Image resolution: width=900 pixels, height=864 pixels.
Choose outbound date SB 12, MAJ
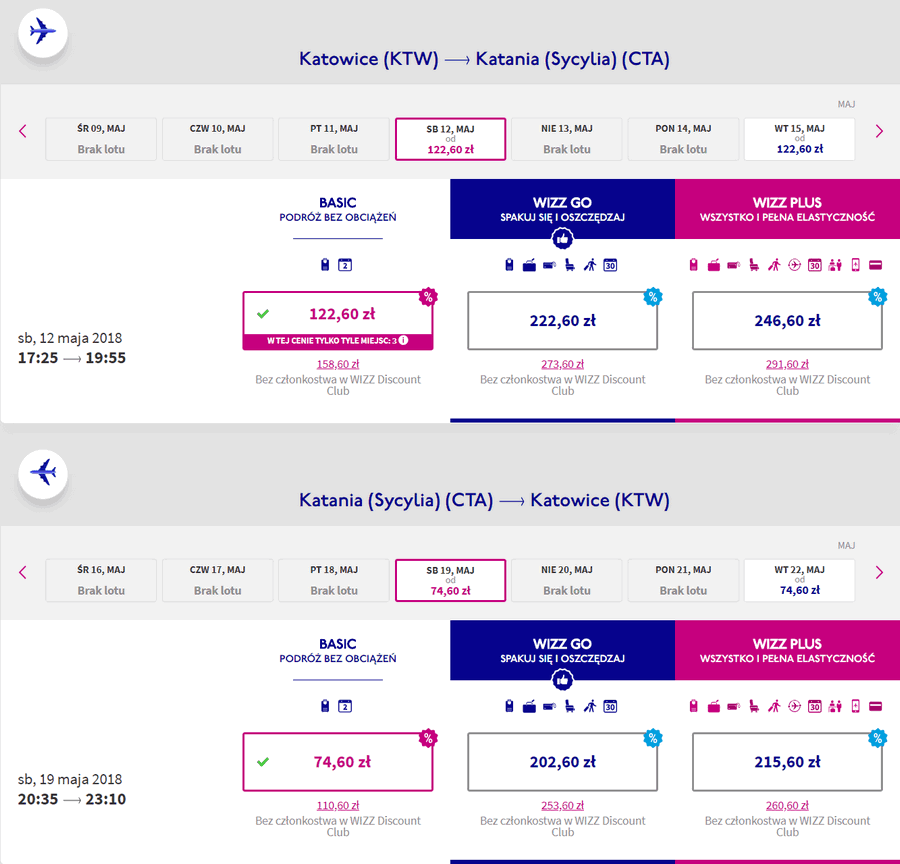tap(451, 139)
